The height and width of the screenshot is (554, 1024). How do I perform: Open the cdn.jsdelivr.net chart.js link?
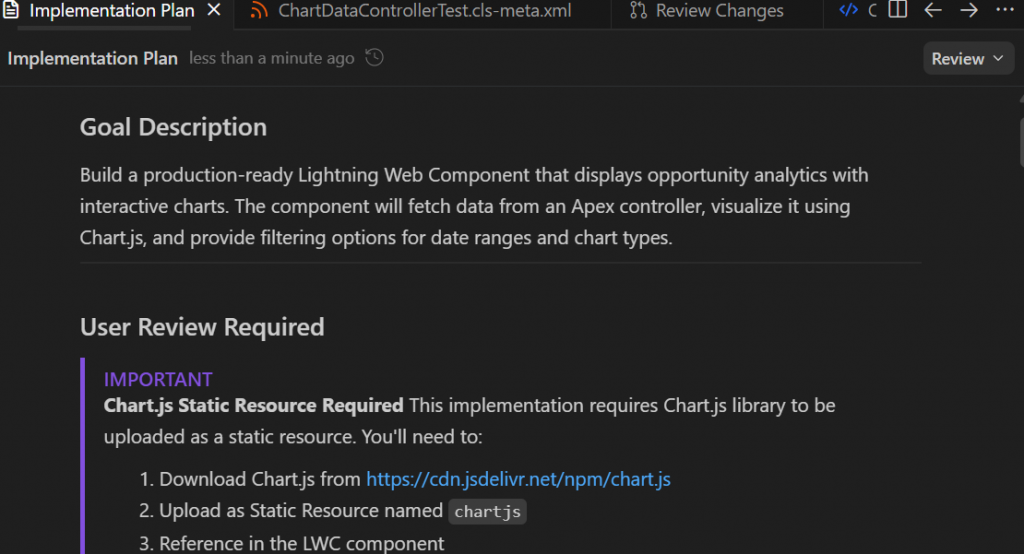(518, 479)
